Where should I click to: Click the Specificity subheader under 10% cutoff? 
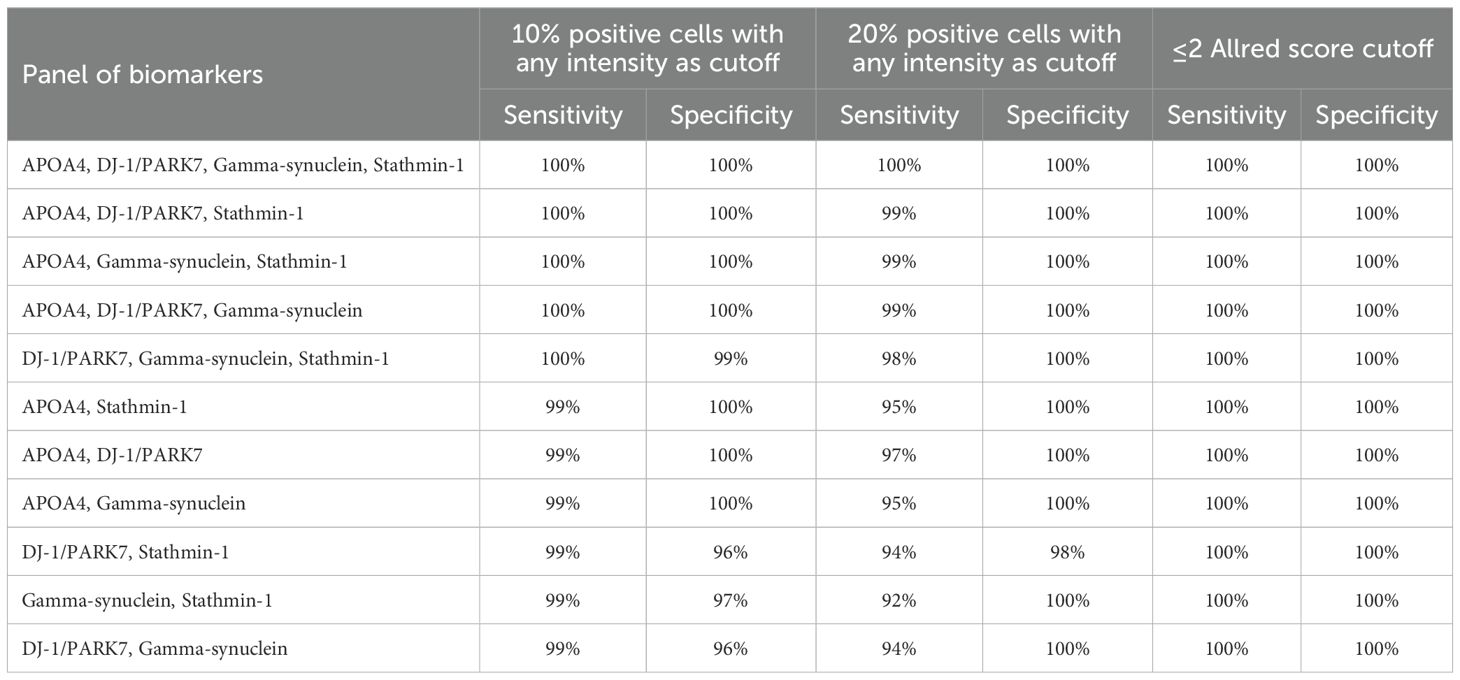[731, 115]
